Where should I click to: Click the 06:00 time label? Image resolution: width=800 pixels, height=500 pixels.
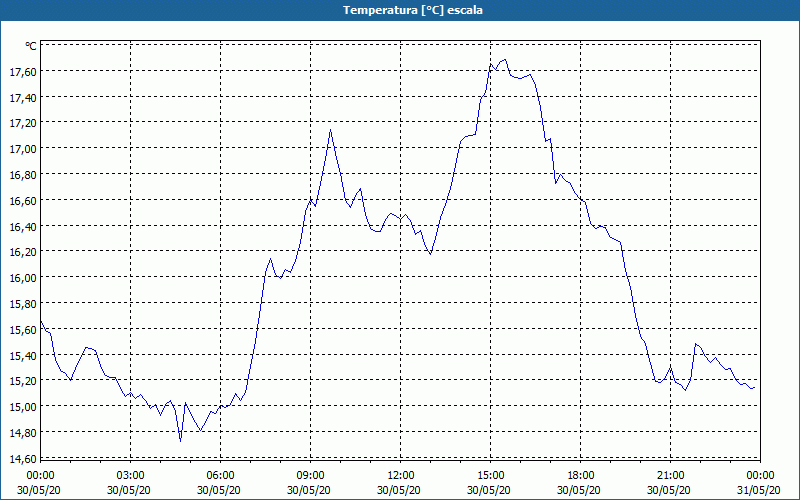pos(220,476)
